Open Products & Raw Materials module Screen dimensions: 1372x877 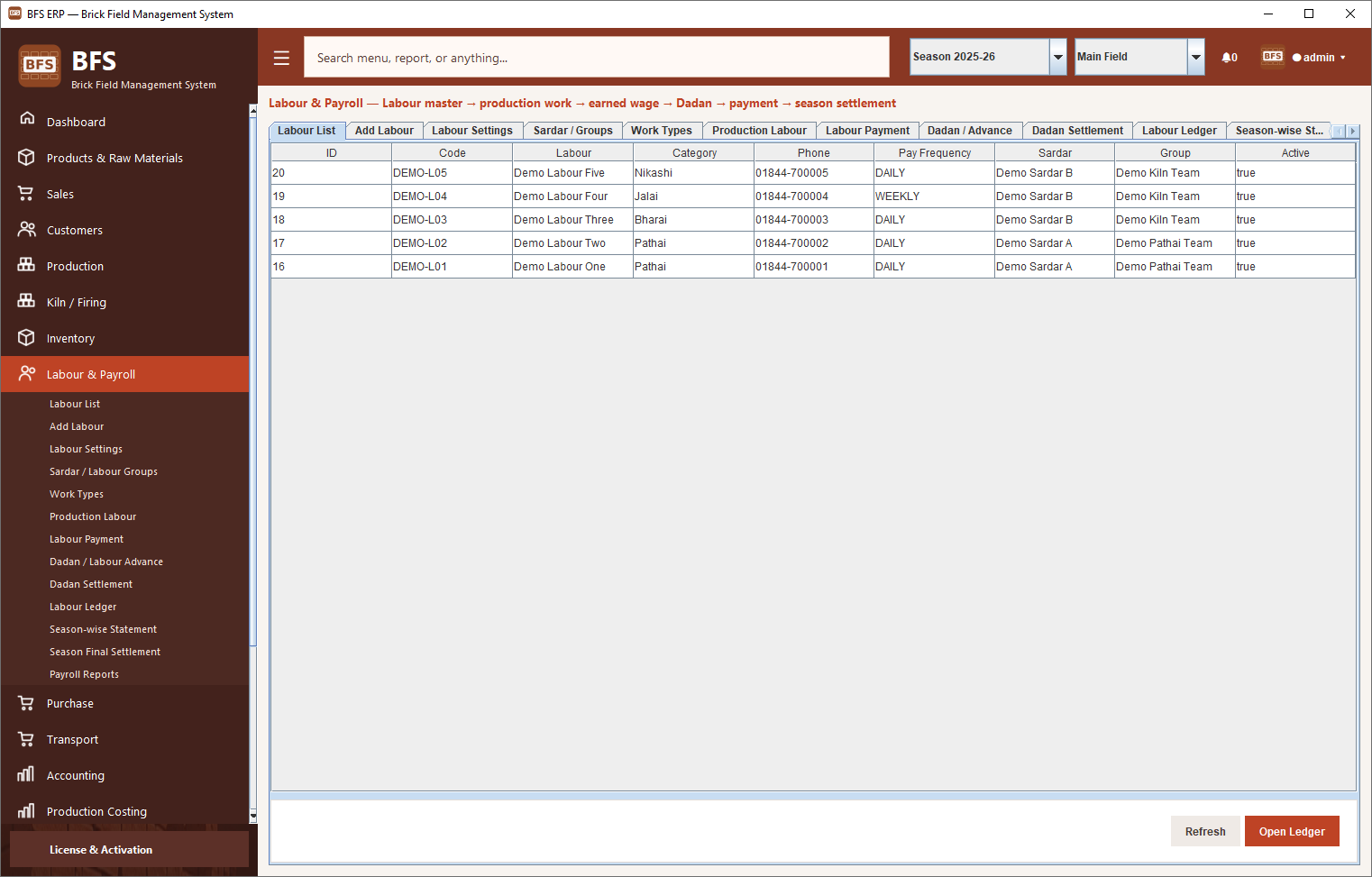(124, 158)
